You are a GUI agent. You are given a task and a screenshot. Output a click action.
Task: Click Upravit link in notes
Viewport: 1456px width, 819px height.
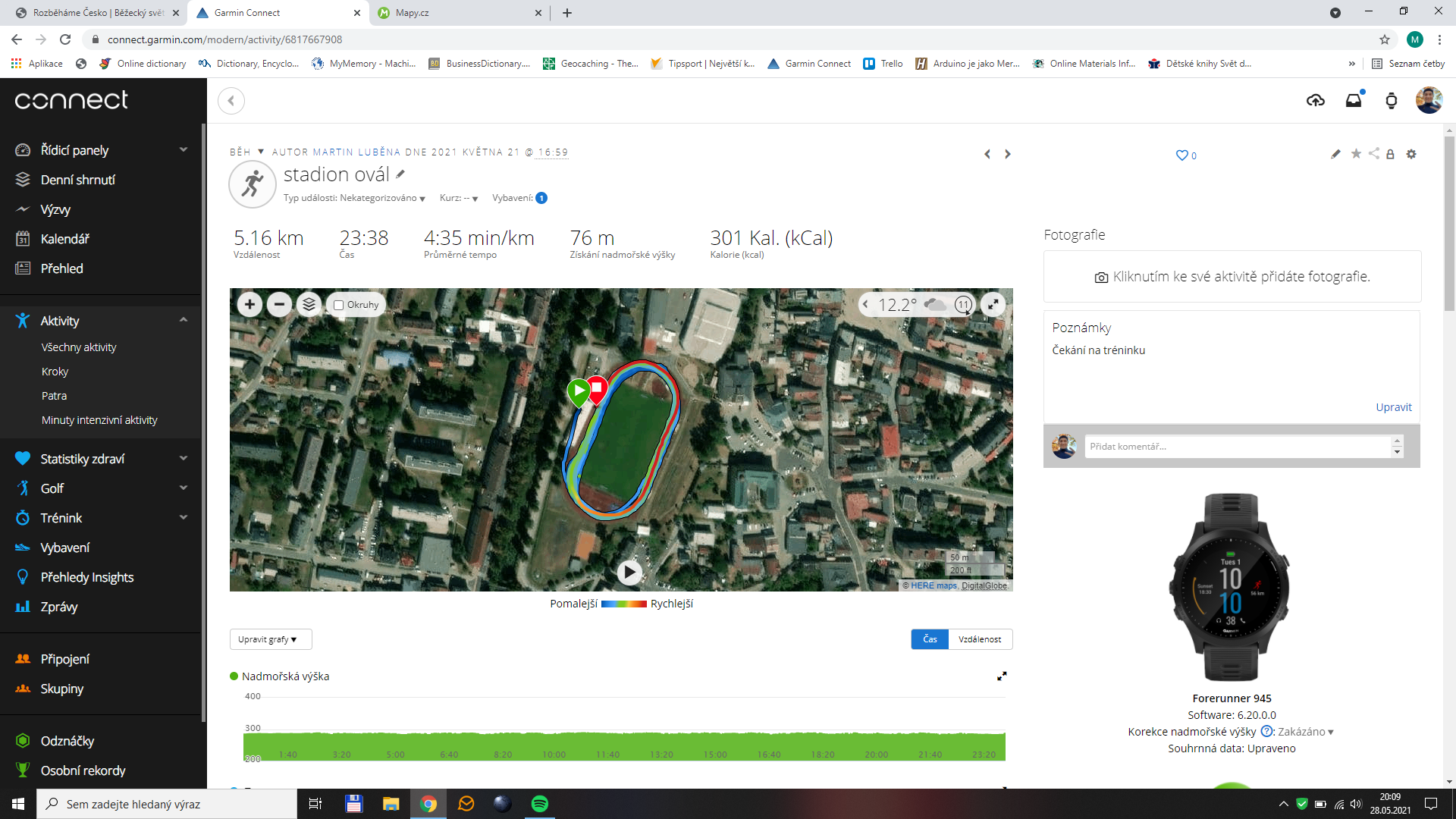tap(1394, 407)
